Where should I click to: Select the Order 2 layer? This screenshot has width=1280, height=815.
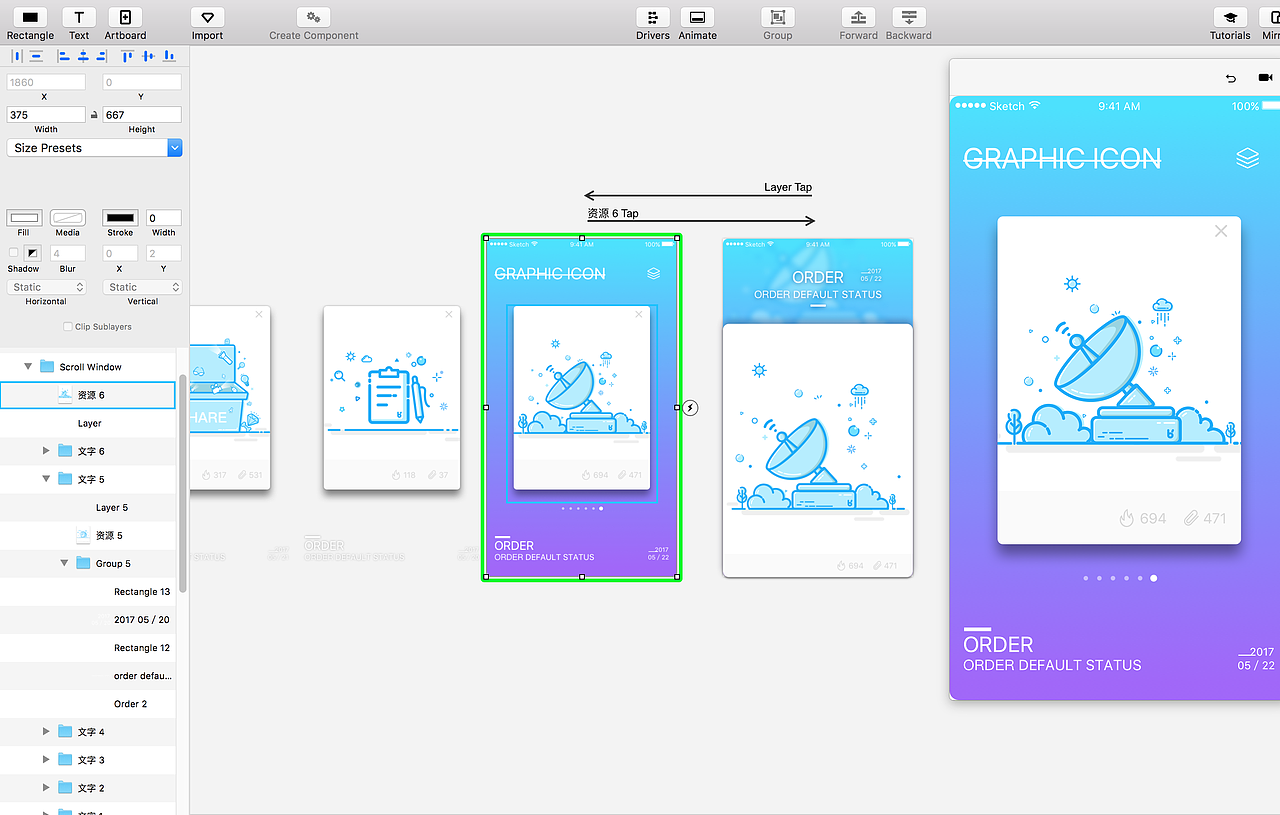(88, 703)
